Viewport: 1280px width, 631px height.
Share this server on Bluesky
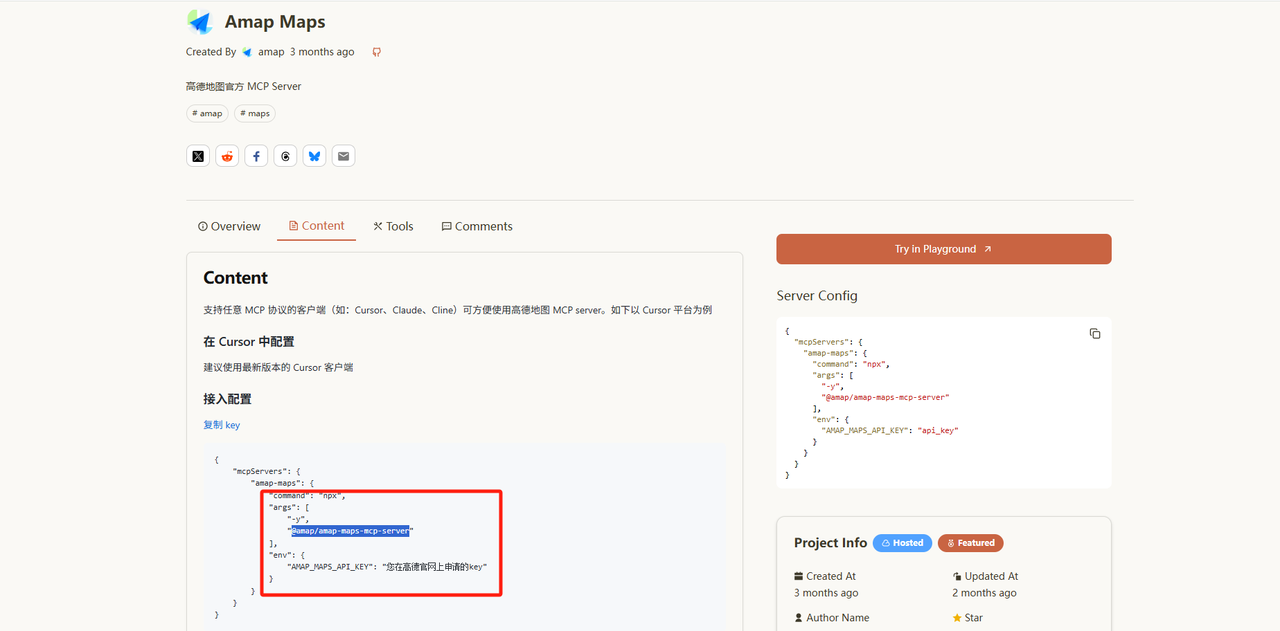click(315, 156)
